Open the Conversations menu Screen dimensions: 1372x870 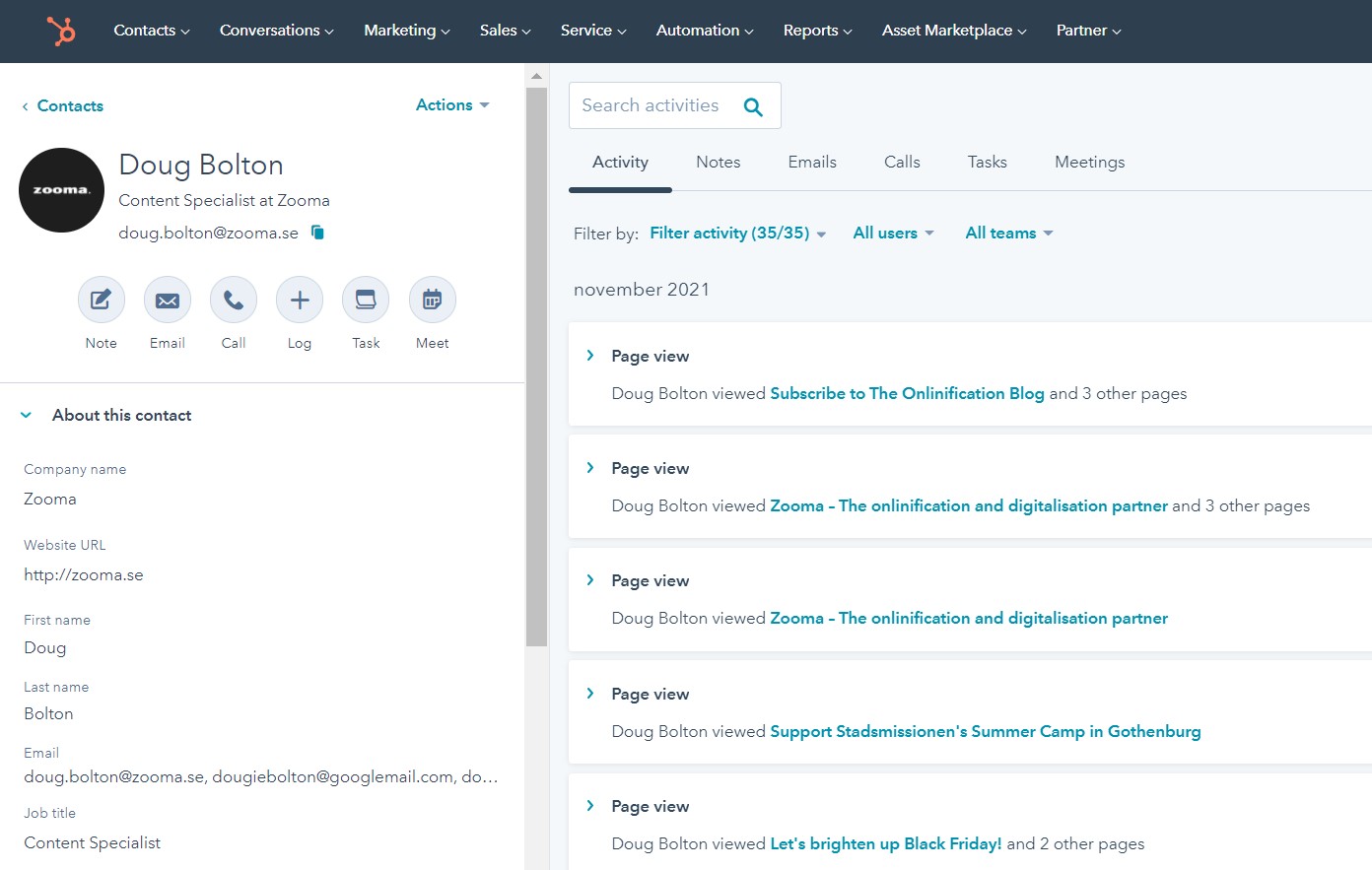coord(277,31)
